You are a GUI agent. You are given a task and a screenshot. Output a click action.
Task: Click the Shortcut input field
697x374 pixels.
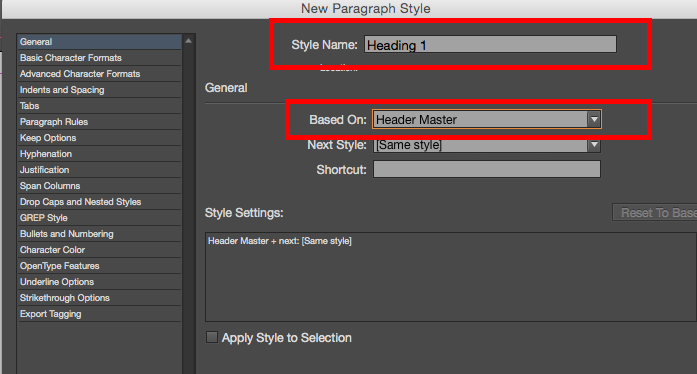tap(487, 169)
